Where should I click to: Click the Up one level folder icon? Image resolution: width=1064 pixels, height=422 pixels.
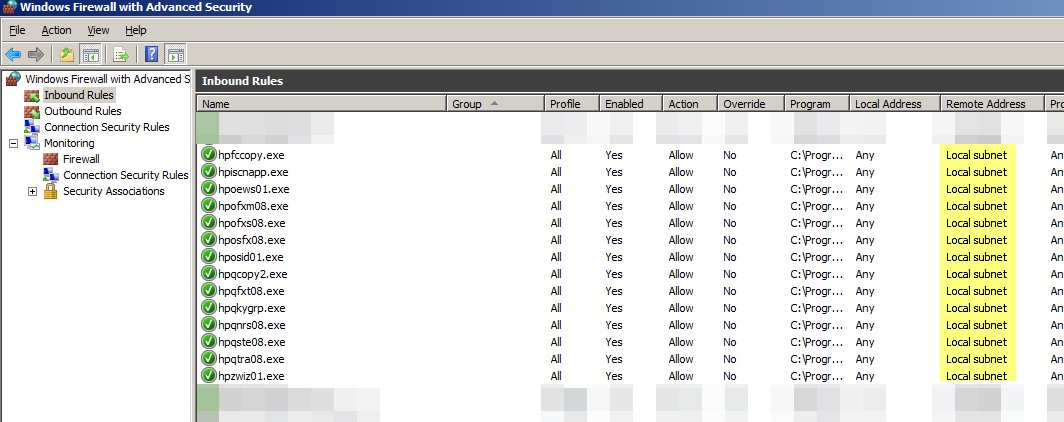pyautogui.click(x=66, y=54)
